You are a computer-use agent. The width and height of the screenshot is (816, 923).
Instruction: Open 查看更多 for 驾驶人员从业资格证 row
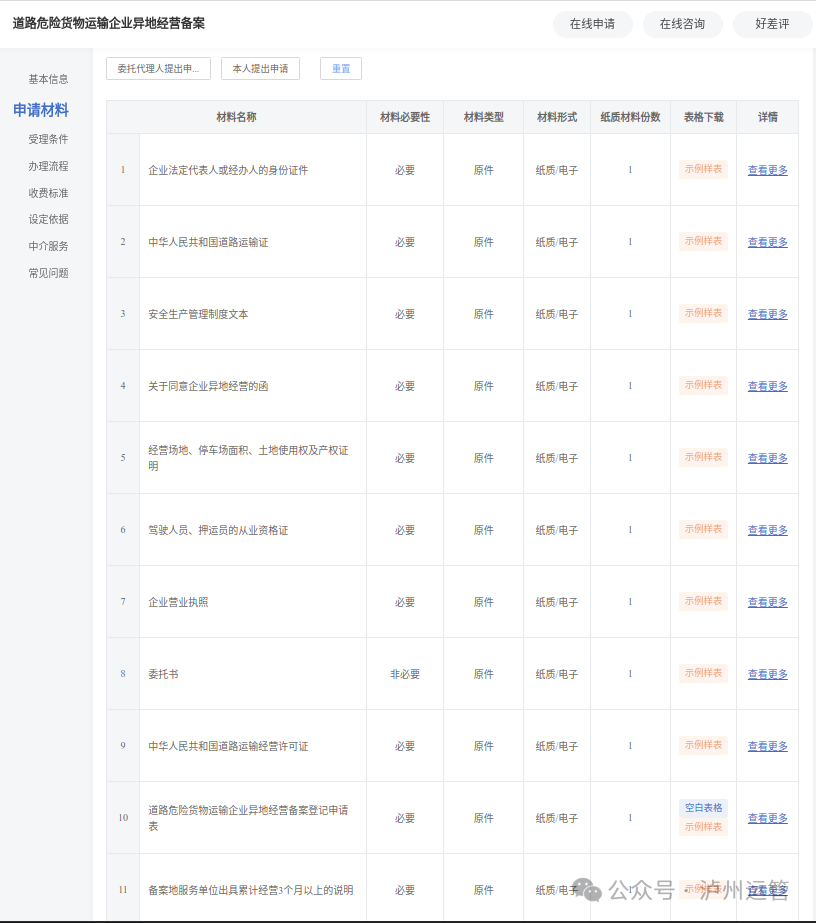pos(768,530)
